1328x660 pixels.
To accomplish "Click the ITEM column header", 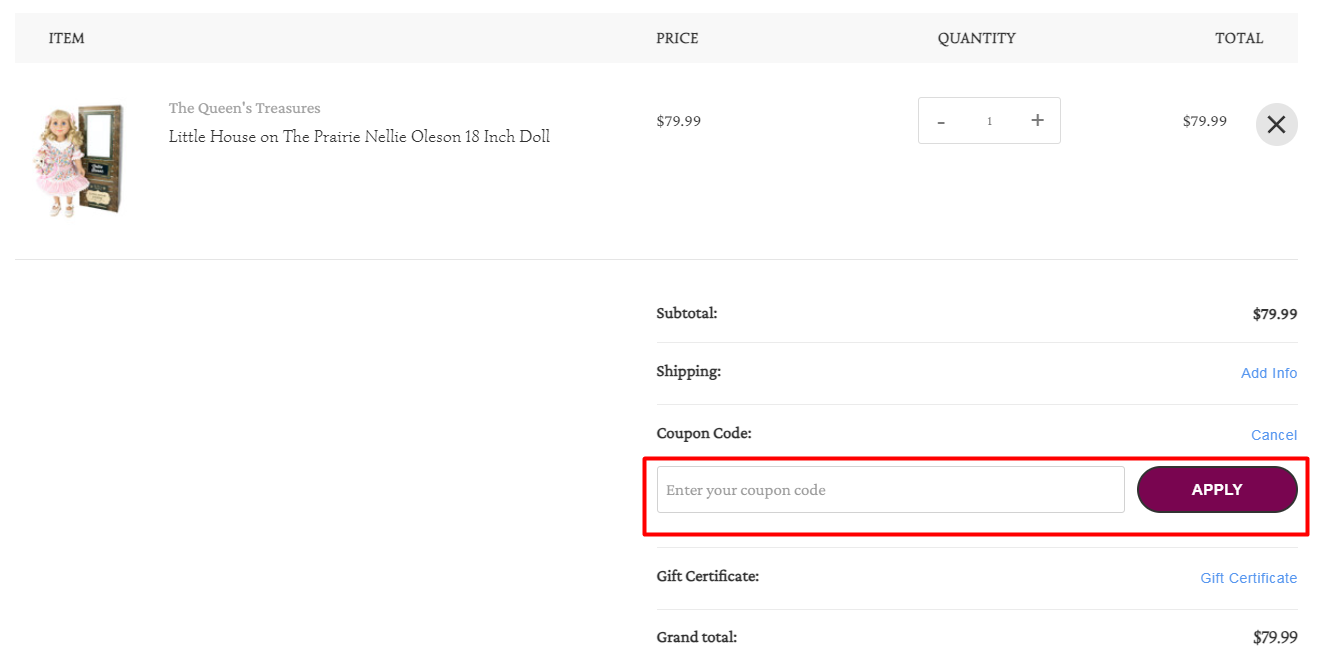I will 66,38.
